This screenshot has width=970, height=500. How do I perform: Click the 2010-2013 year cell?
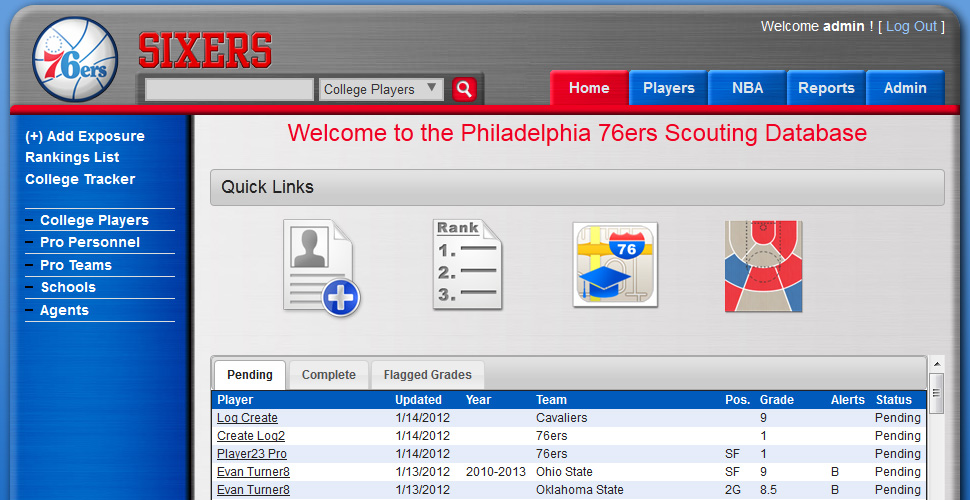point(496,472)
